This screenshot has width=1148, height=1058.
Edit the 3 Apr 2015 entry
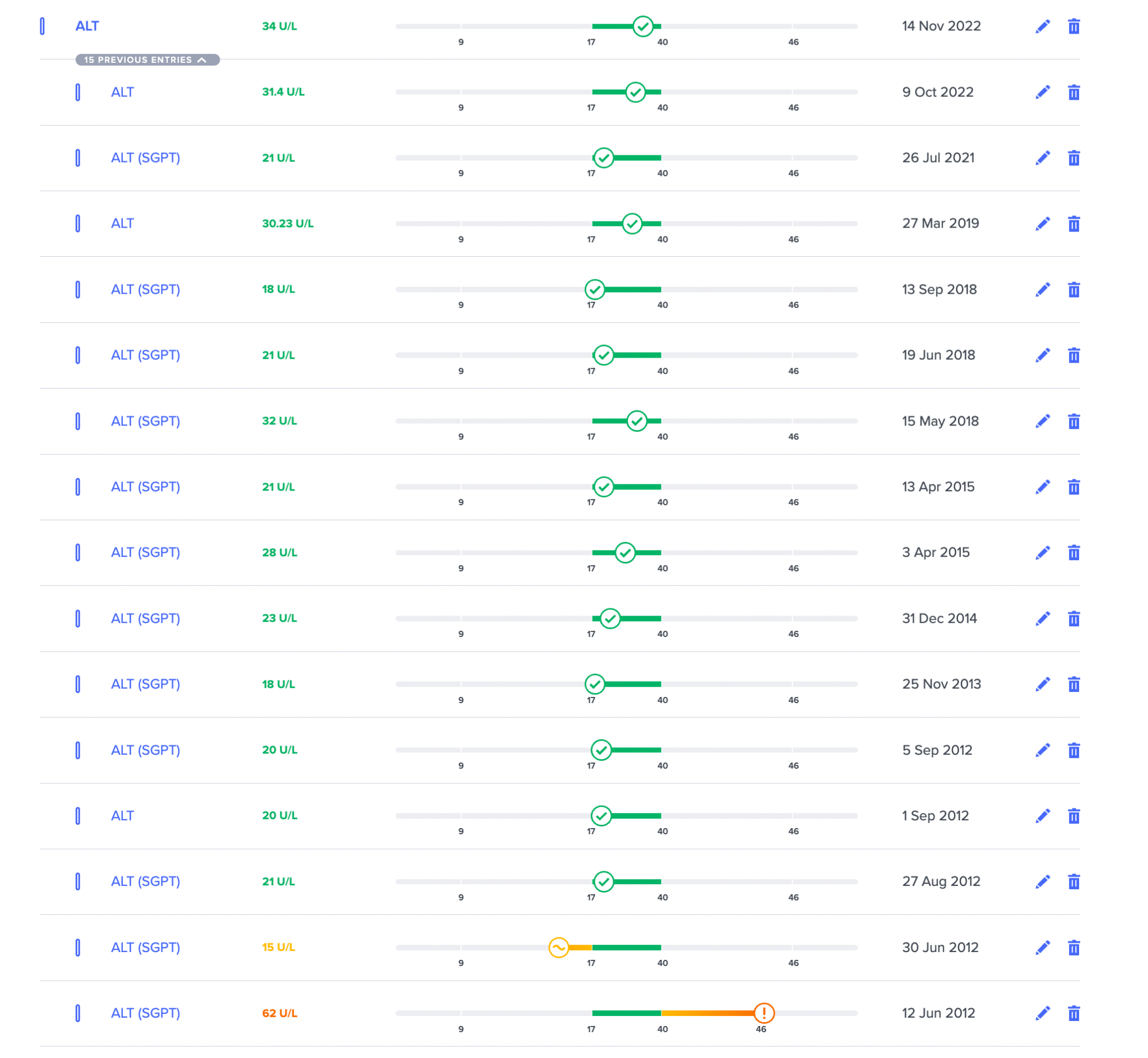(1043, 553)
